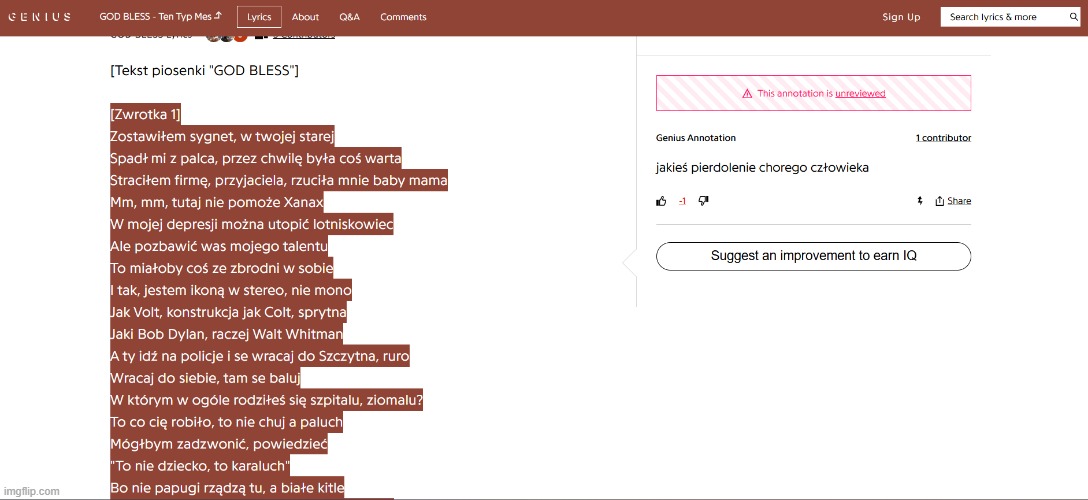Click Suggest an improvement to earn IQ
Screen dimensions: 1088x500
tap(813, 256)
